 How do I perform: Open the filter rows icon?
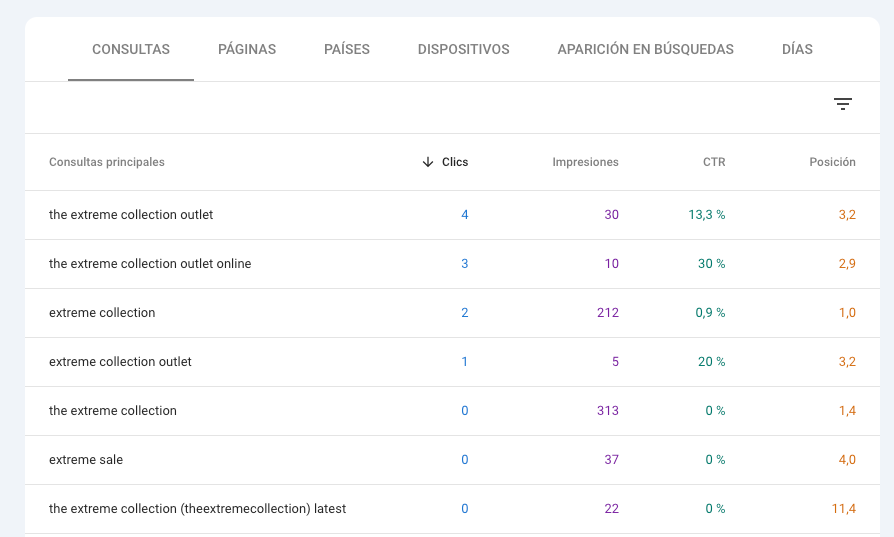coord(843,104)
